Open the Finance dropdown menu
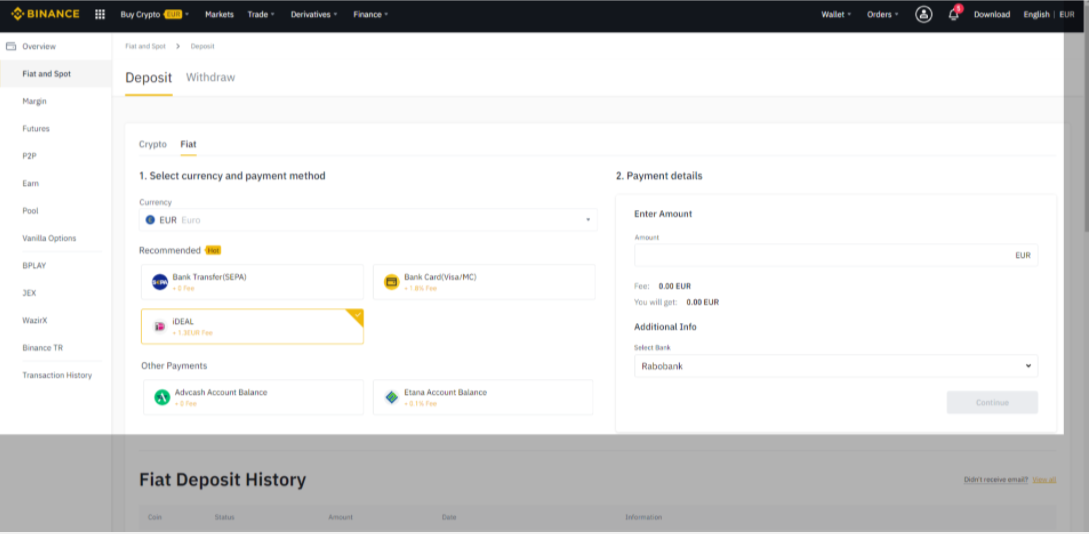This screenshot has width=1089, height=534. [370, 14]
